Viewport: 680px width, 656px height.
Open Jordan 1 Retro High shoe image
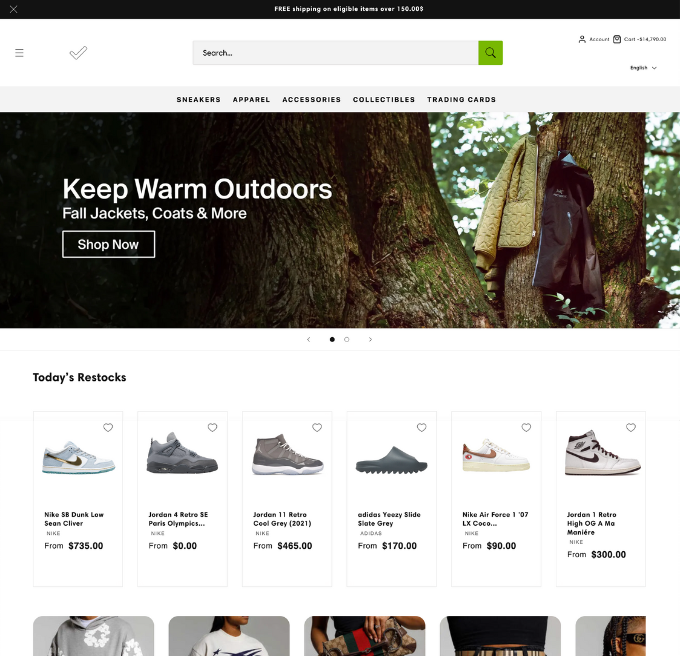(x=603, y=453)
